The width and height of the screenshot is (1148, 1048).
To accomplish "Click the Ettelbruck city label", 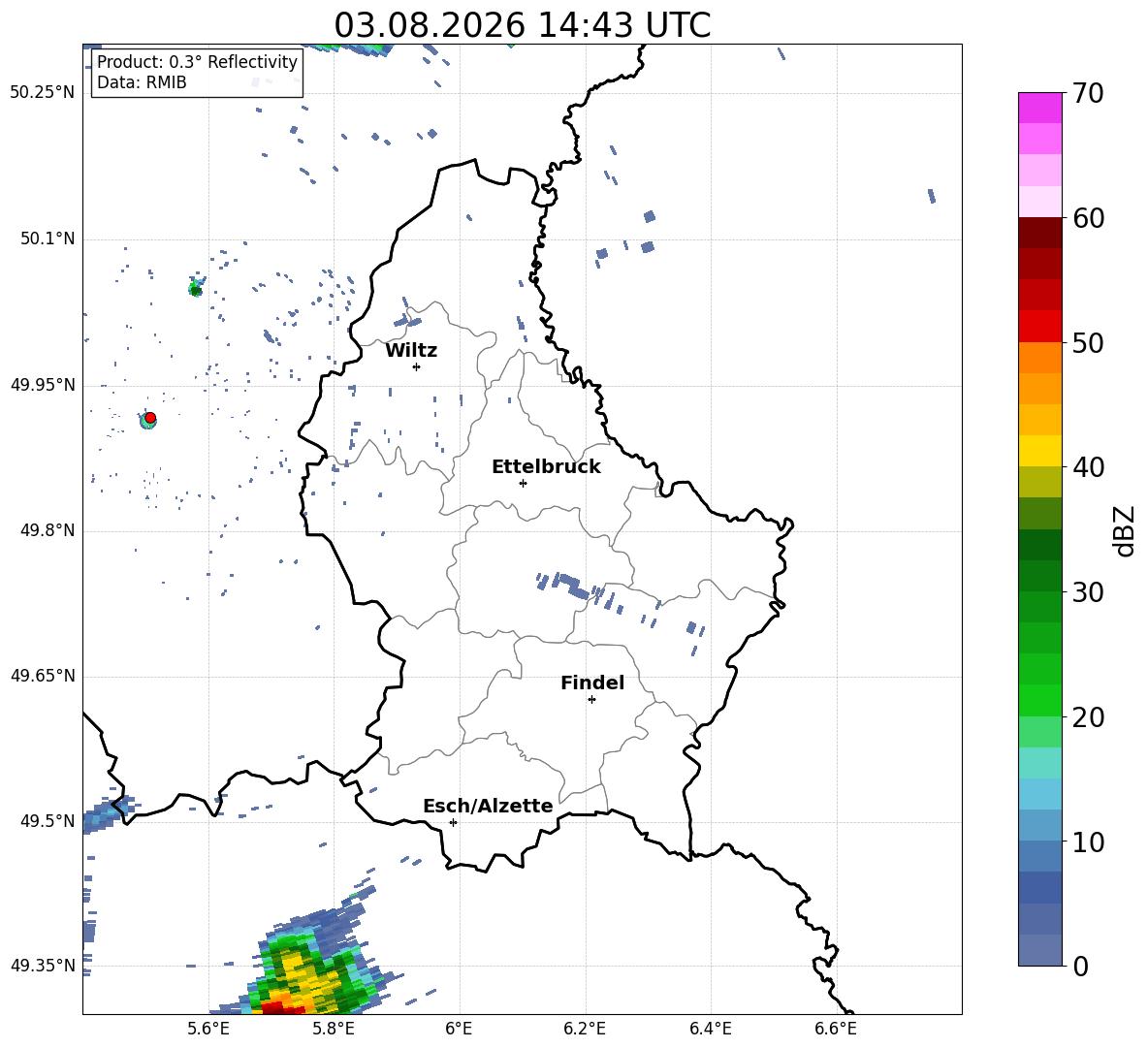I will click(x=546, y=466).
